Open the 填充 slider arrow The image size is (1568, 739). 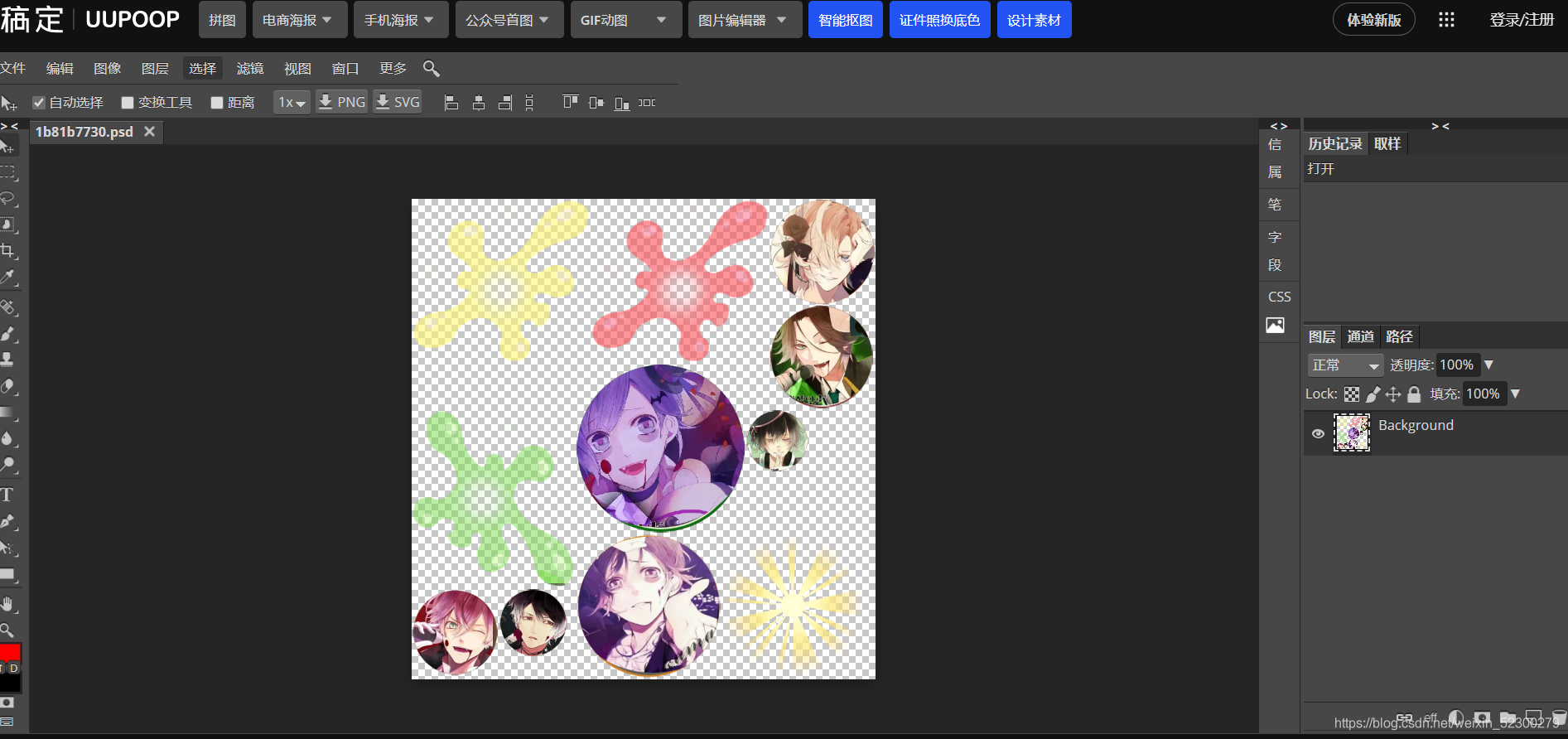(x=1515, y=394)
